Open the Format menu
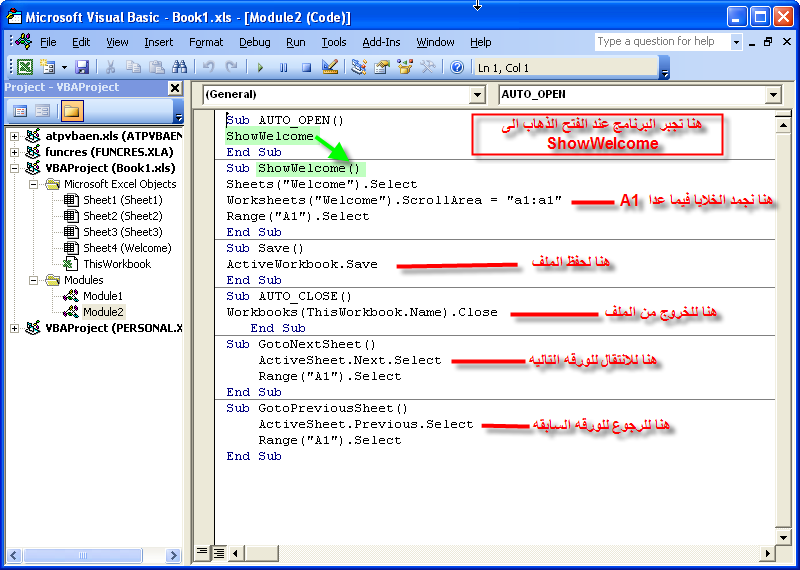800x570 pixels. click(x=206, y=42)
